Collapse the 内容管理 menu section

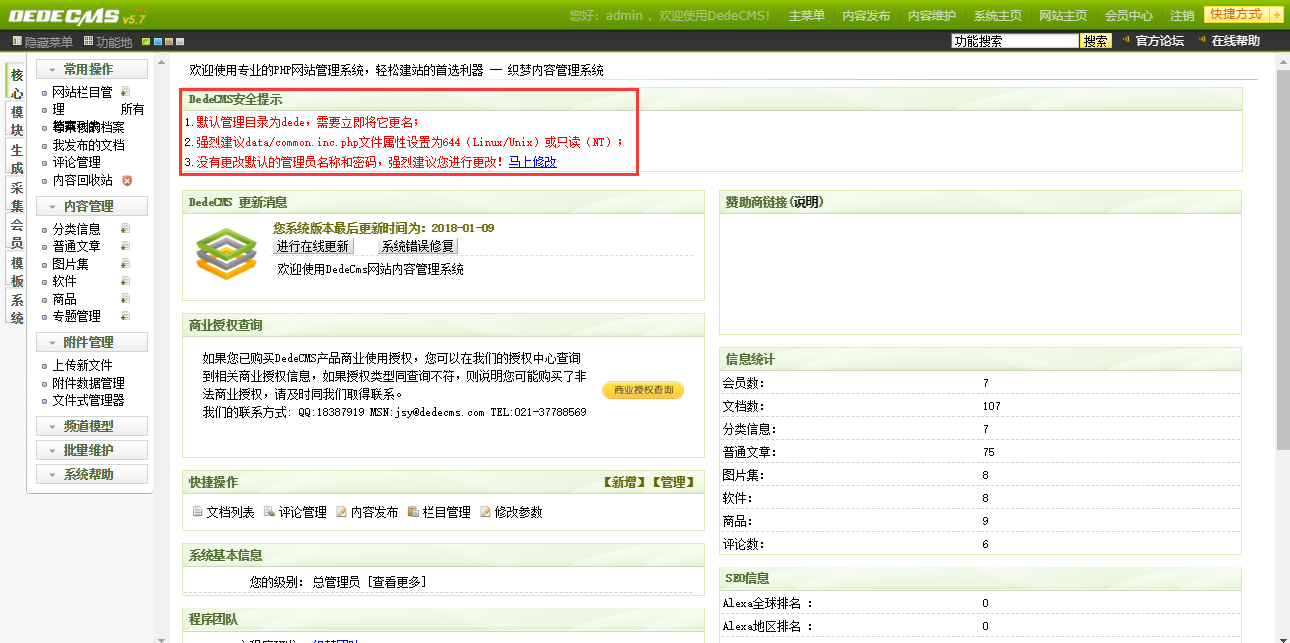[92, 206]
